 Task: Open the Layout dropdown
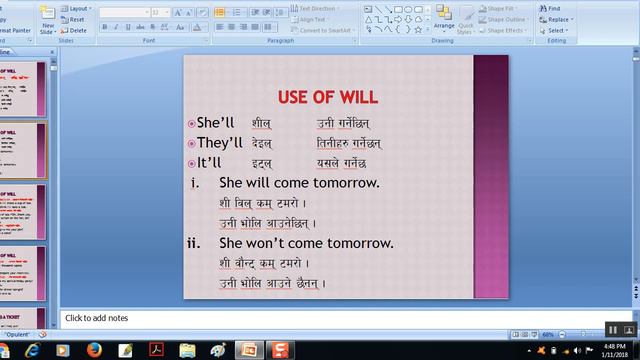[76, 9]
